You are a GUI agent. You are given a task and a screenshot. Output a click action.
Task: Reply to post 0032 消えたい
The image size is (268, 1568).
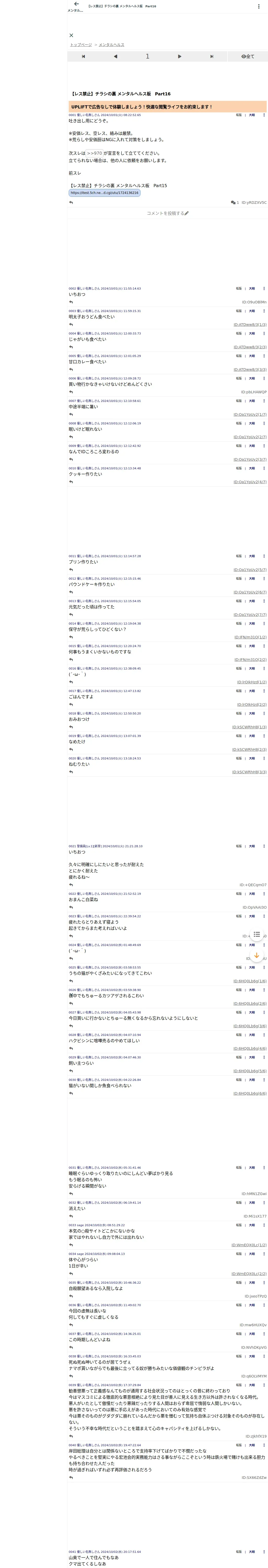coord(71,1217)
